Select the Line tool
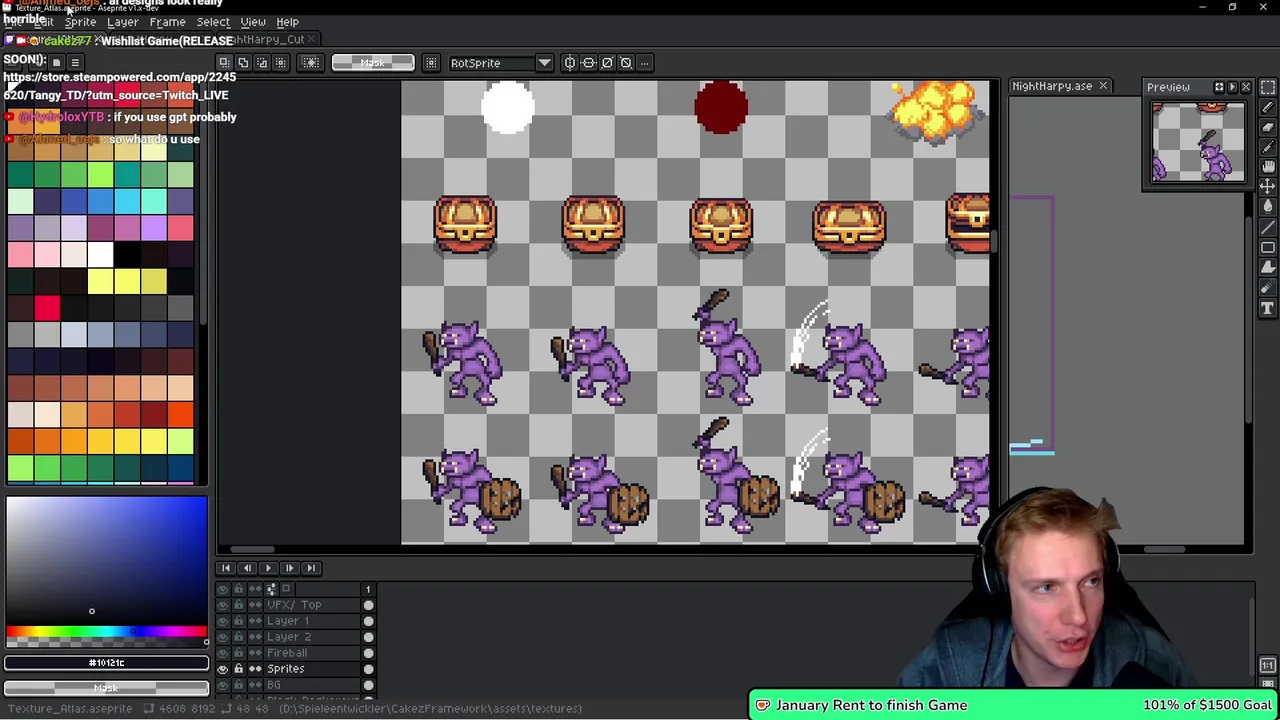1280x720 pixels. 1268,227
